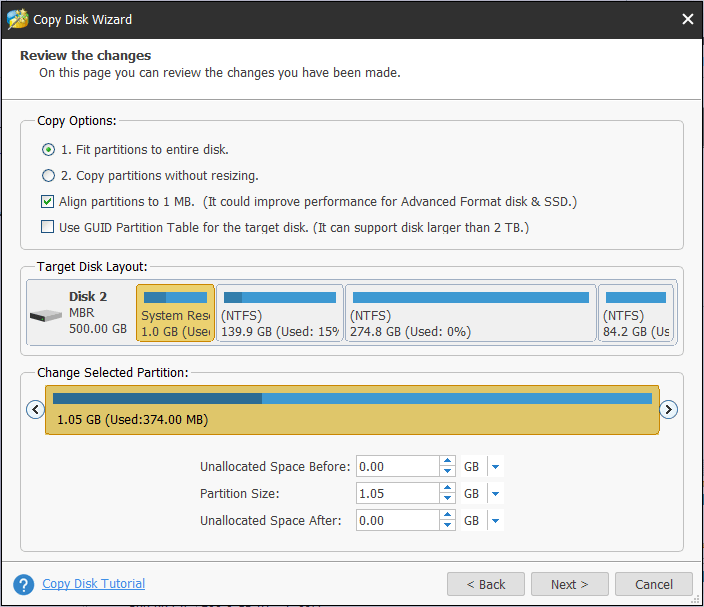Select the System Reserved 1.0 GB partition
Screen dimensions: 704x607
[175, 313]
